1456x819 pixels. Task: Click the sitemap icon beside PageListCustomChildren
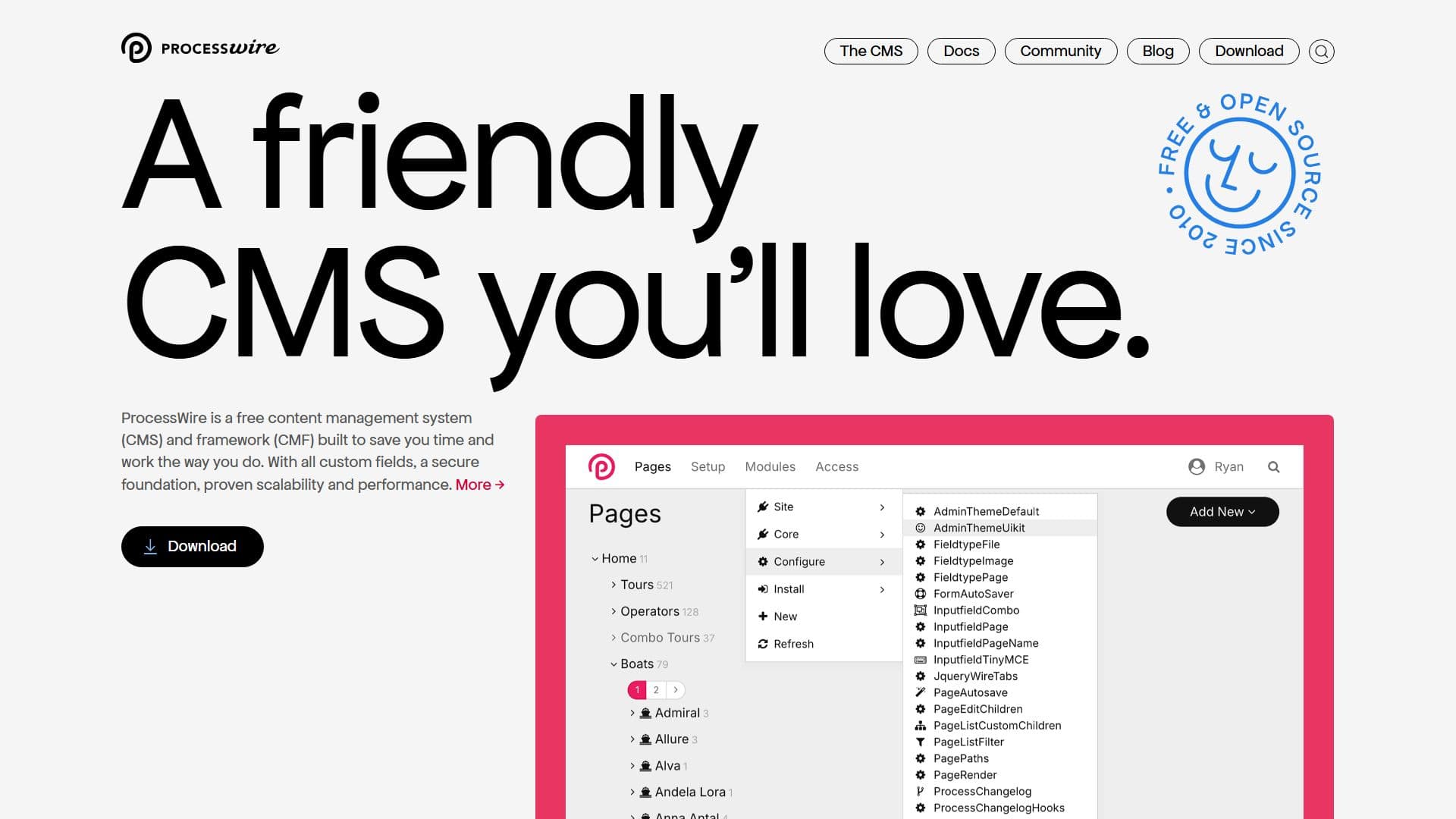coord(921,726)
